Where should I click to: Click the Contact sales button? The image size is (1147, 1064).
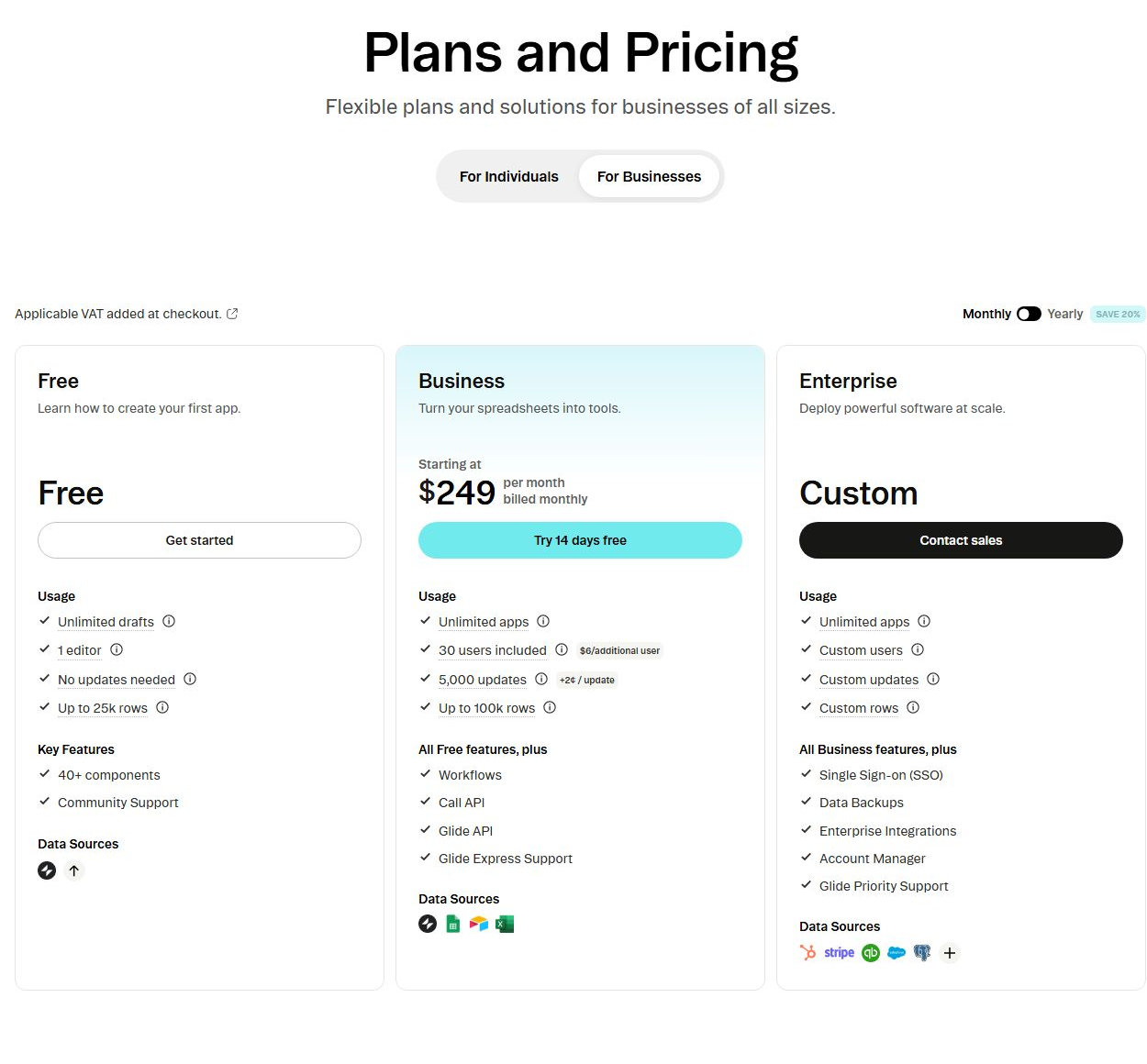tap(961, 540)
